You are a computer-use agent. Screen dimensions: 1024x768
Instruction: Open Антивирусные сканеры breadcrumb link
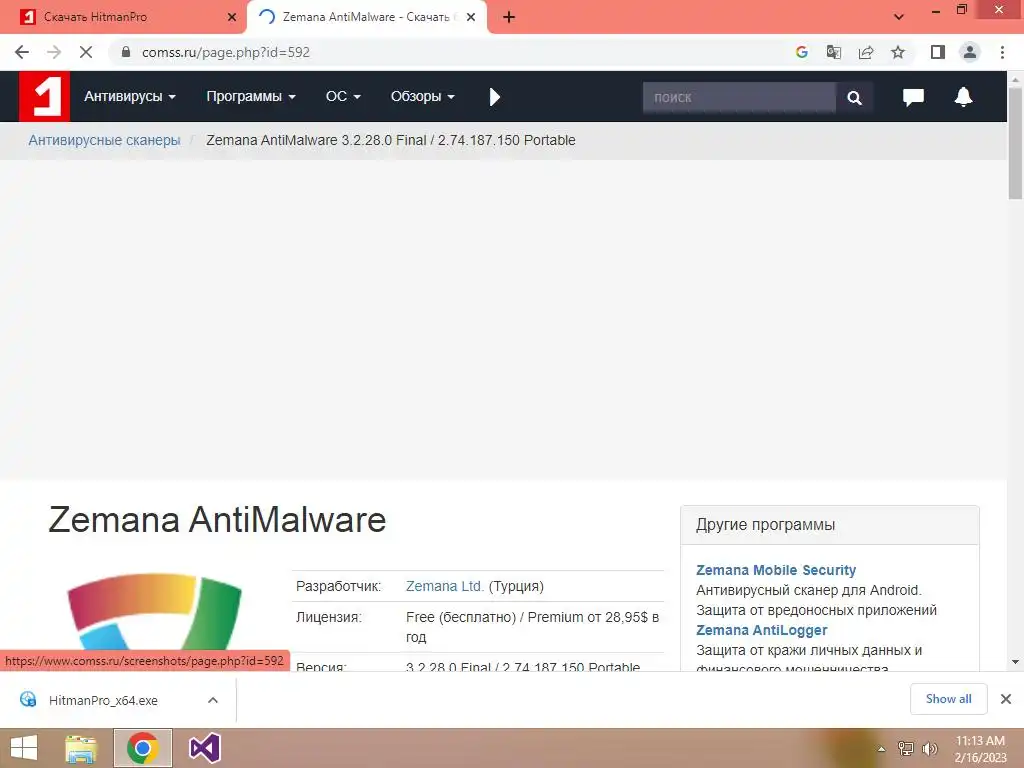[x=104, y=140]
